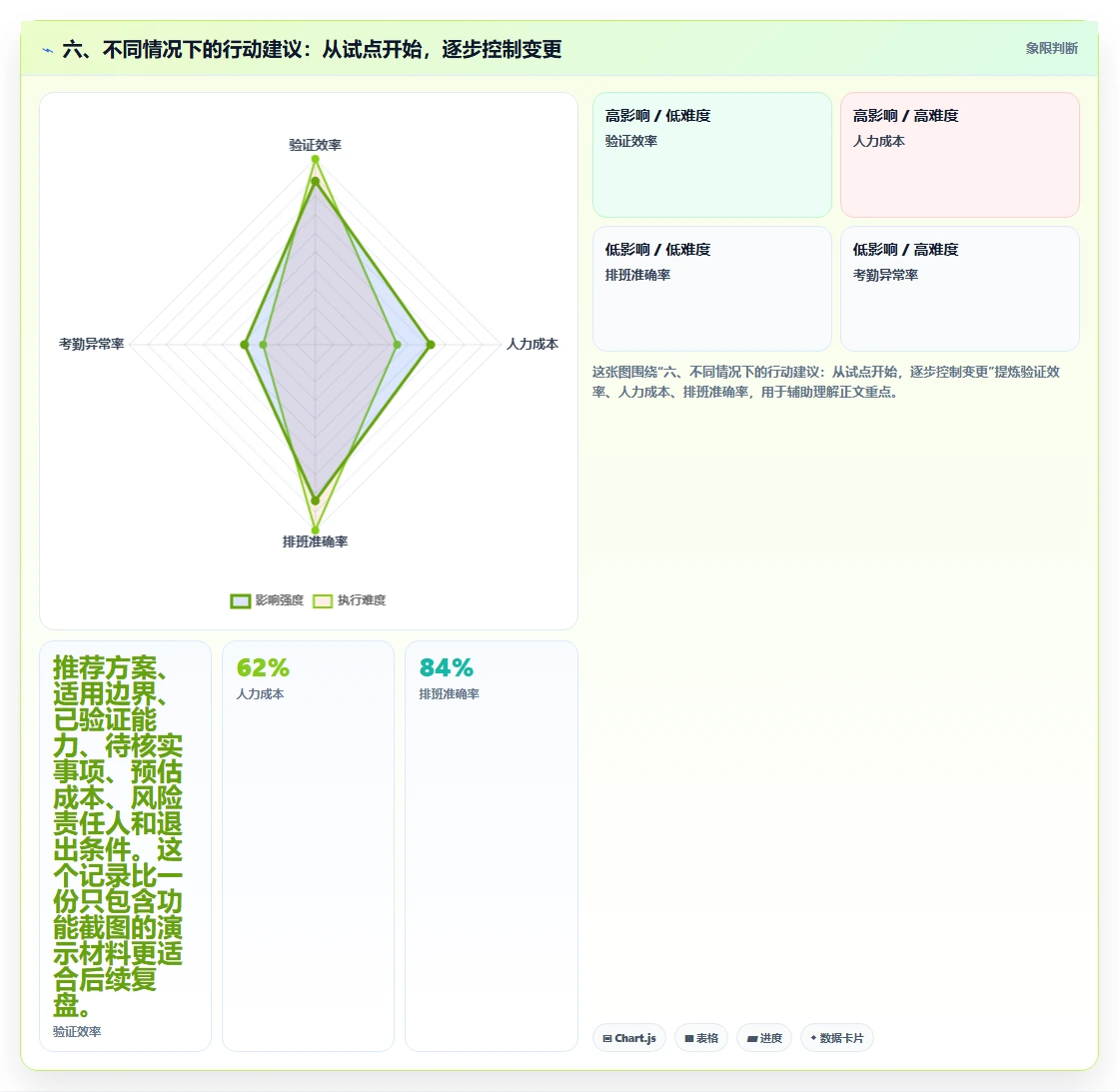Image resolution: width=1119 pixels, height=1092 pixels.
Task: Click the 验证效率 radar axis label
Action: pos(315,145)
